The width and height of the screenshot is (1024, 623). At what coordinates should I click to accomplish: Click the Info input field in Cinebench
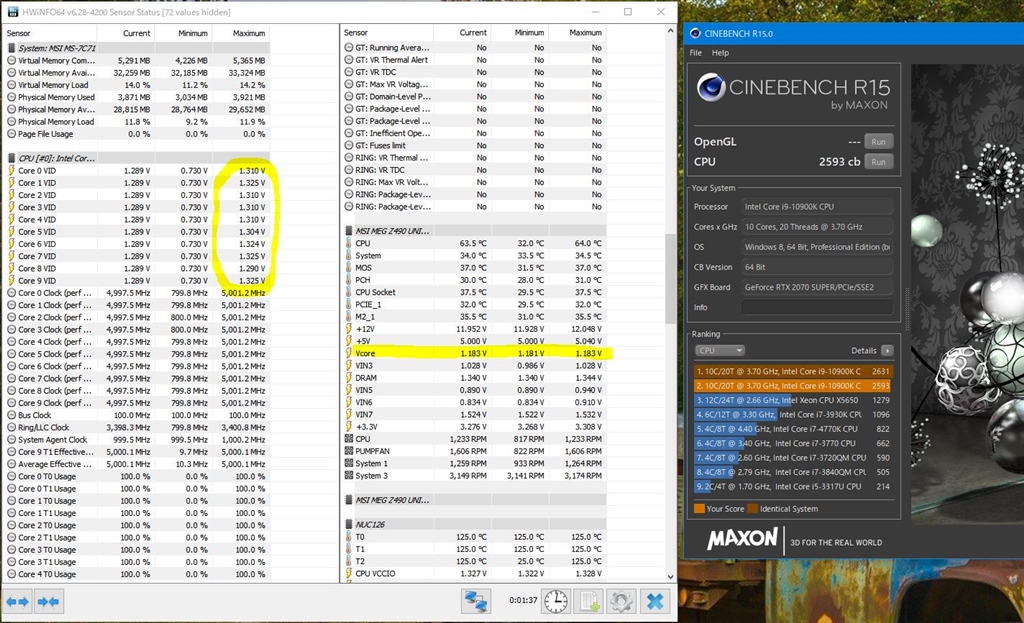pos(817,307)
